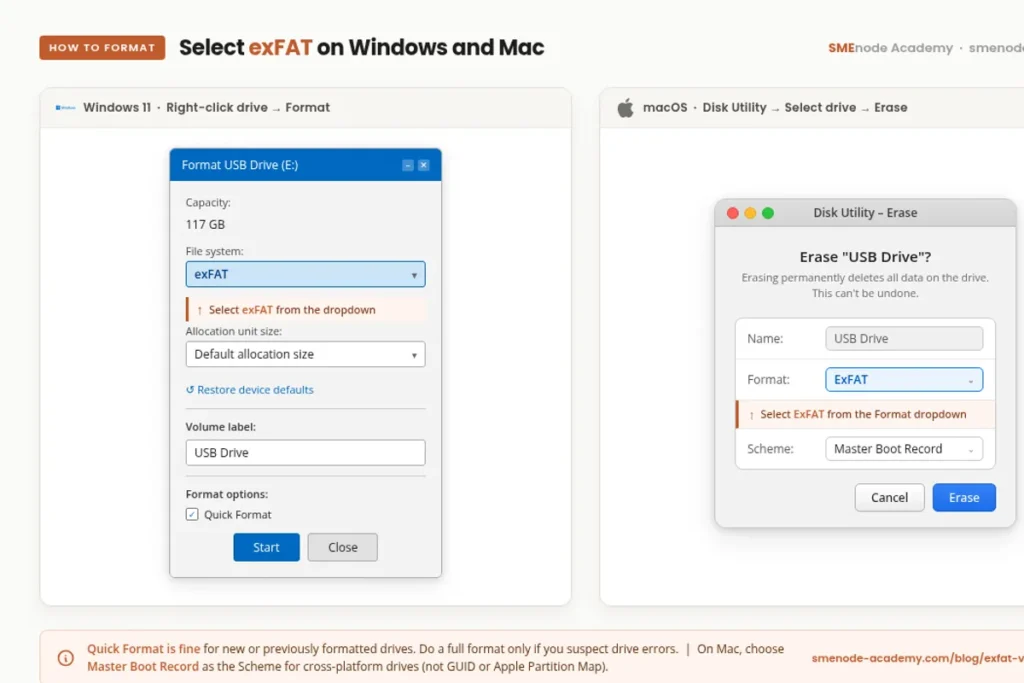
Task: Click the Name field in Disk Utility
Action: [904, 338]
